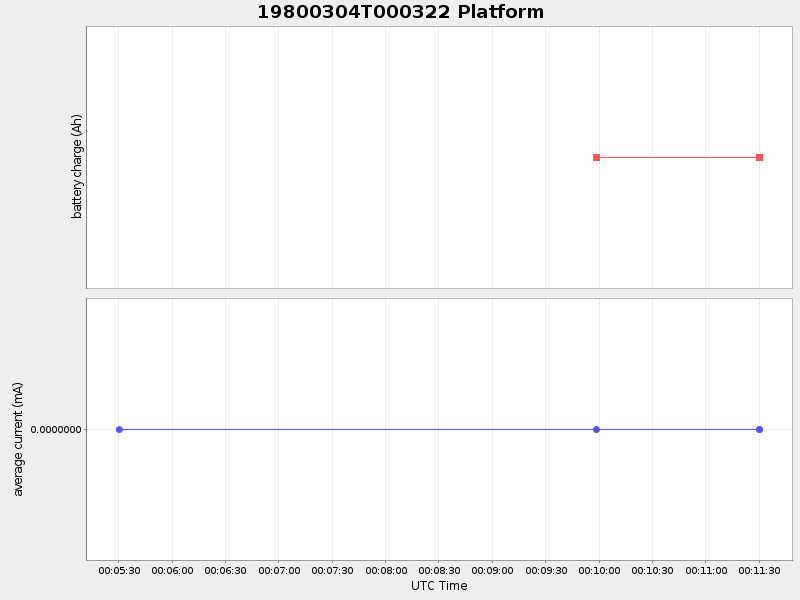This screenshot has height=600, width=800.
Task: Click the 00:10:30 time tick label
Action: coord(653,570)
